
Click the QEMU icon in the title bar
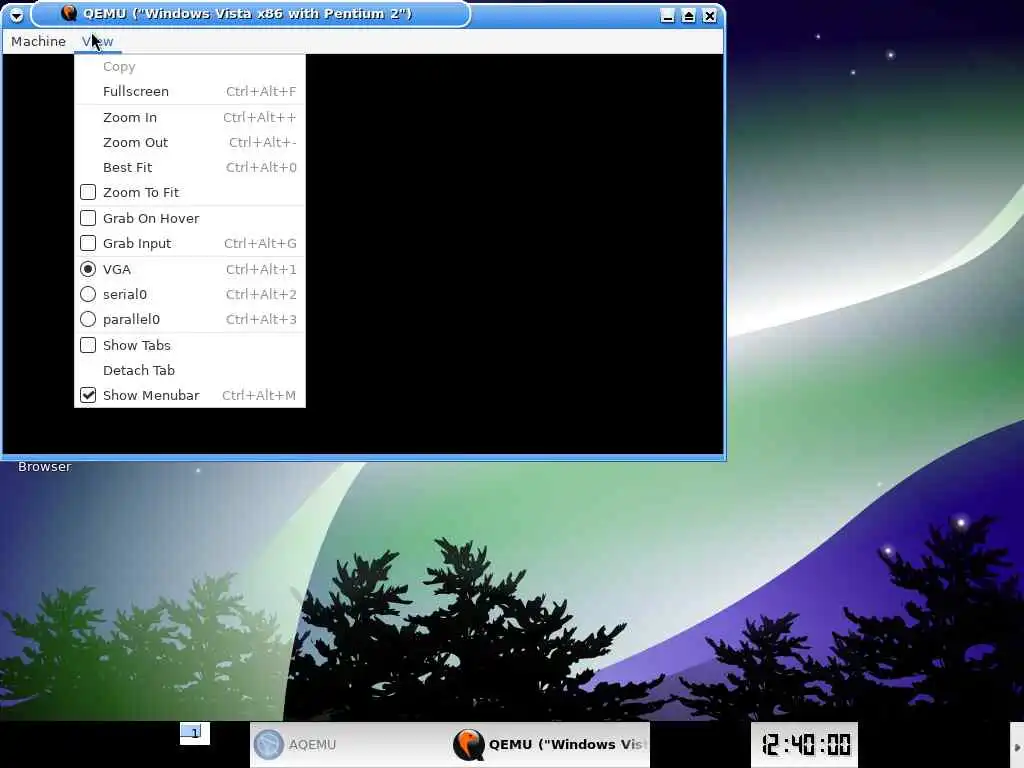pyautogui.click(x=69, y=13)
